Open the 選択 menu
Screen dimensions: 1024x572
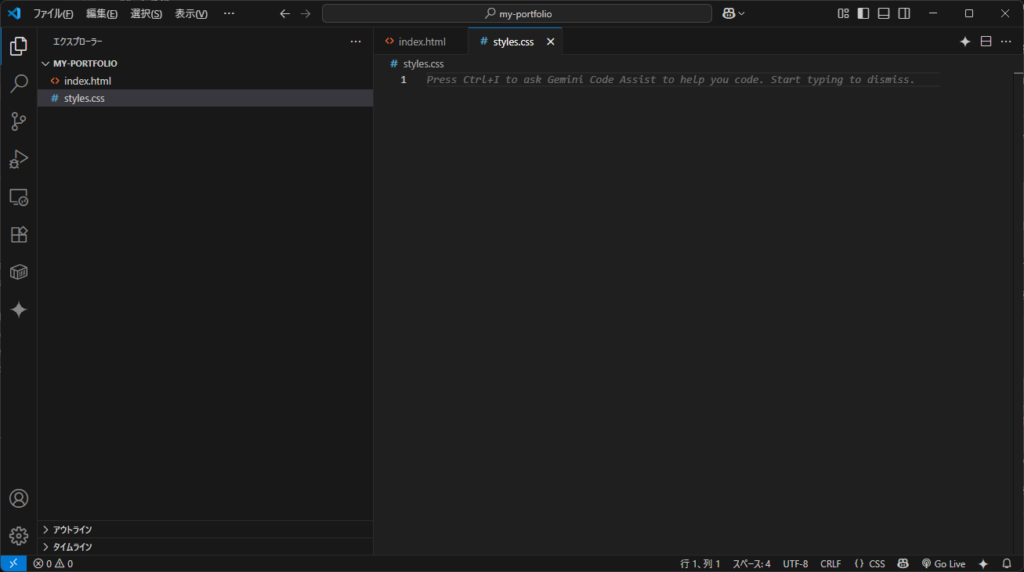pyautogui.click(x=146, y=13)
